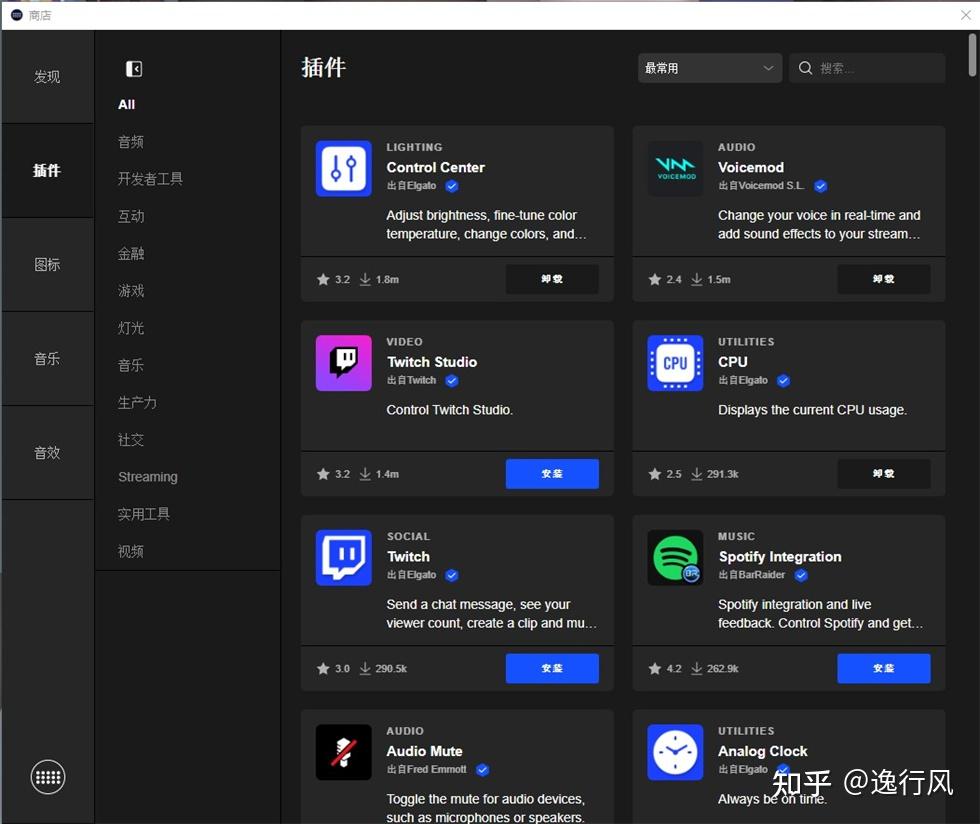Select the 开发者工具 category
Viewport: 980px width, 824px height.
(x=150, y=179)
